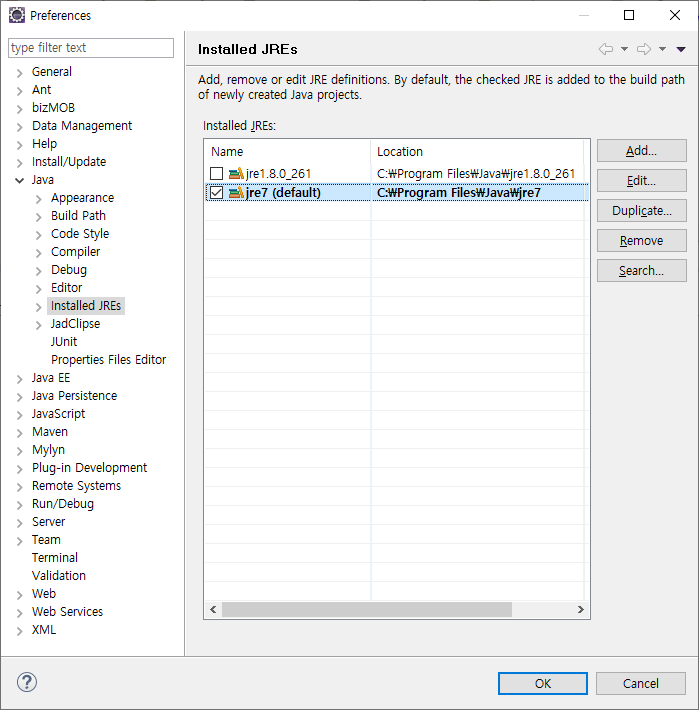Viewport: 699px width, 710px height.
Task: Select the Java EE tree item
Action: (x=51, y=378)
